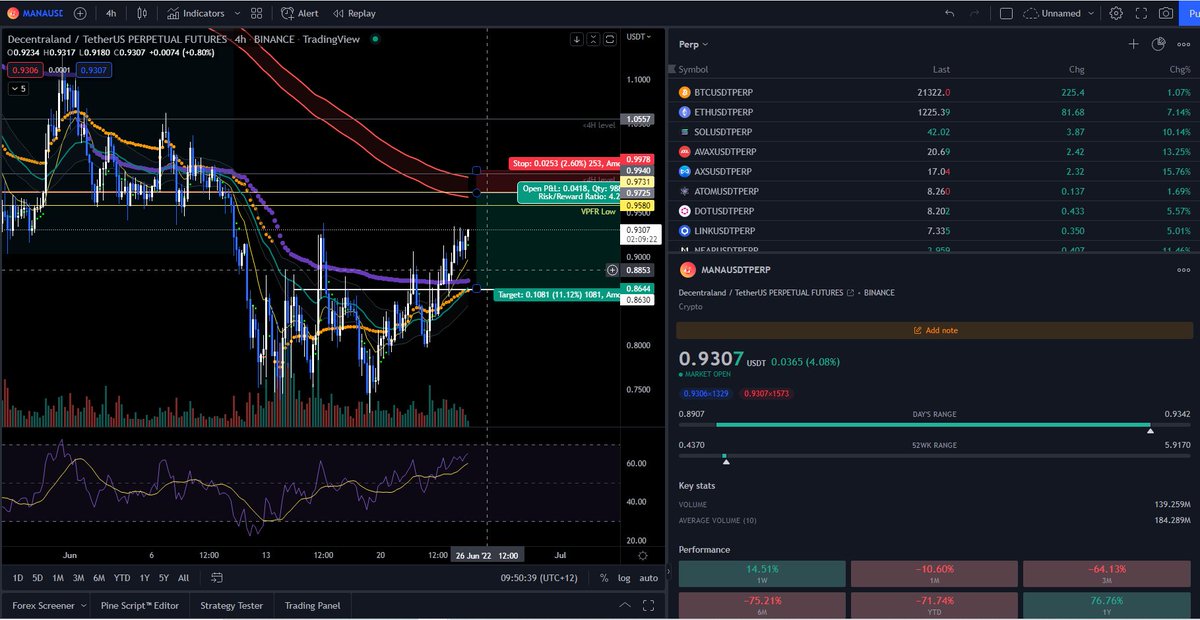1200x620 pixels.
Task: Open the Perp watchlist dropdown
Action: (693, 44)
